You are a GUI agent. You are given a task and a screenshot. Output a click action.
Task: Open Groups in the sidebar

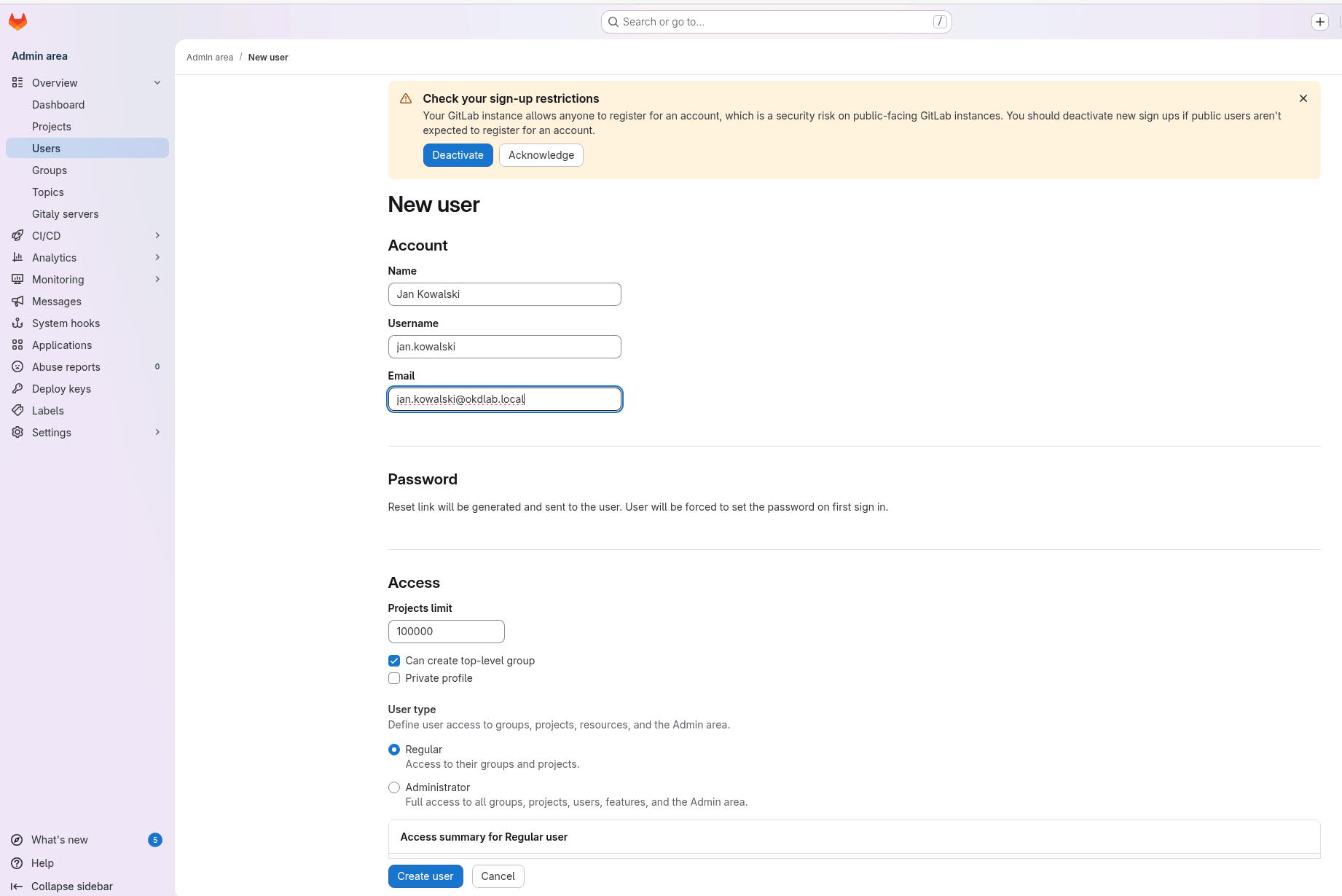(x=50, y=170)
